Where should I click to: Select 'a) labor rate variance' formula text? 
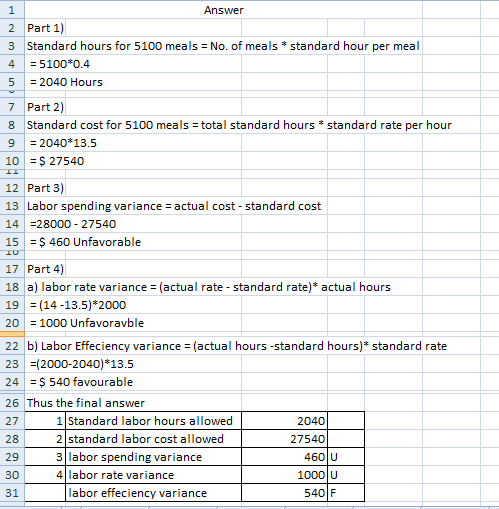209,287
